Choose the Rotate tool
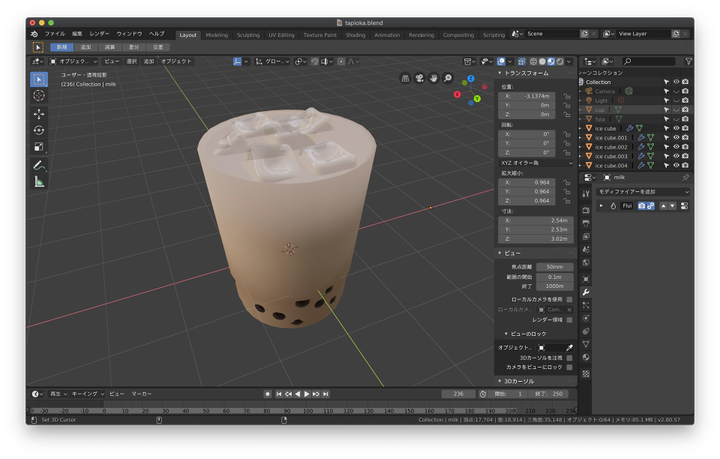The height and width of the screenshot is (459, 720). [x=39, y=131]
